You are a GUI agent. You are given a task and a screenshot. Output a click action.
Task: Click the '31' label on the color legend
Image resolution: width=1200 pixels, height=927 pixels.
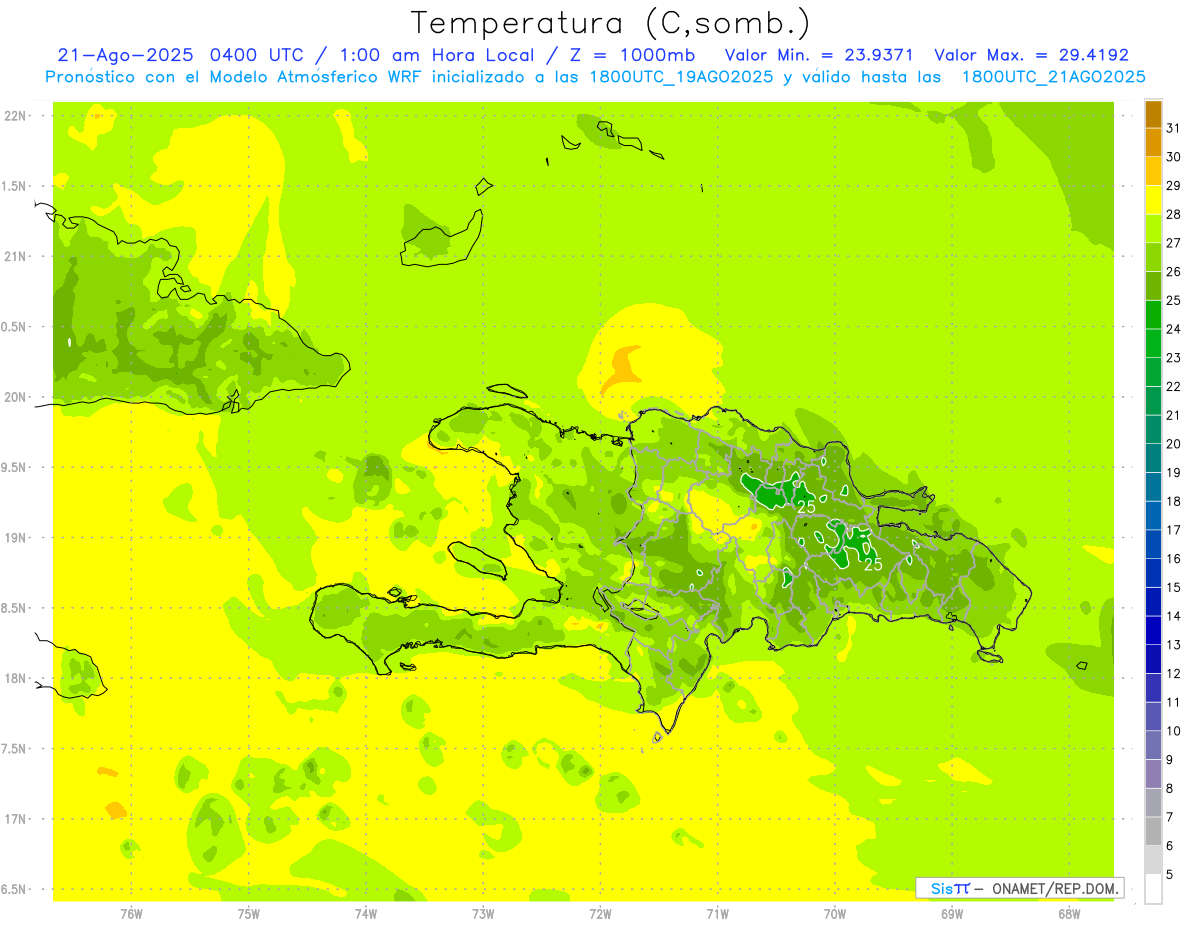coord(1174,128)
